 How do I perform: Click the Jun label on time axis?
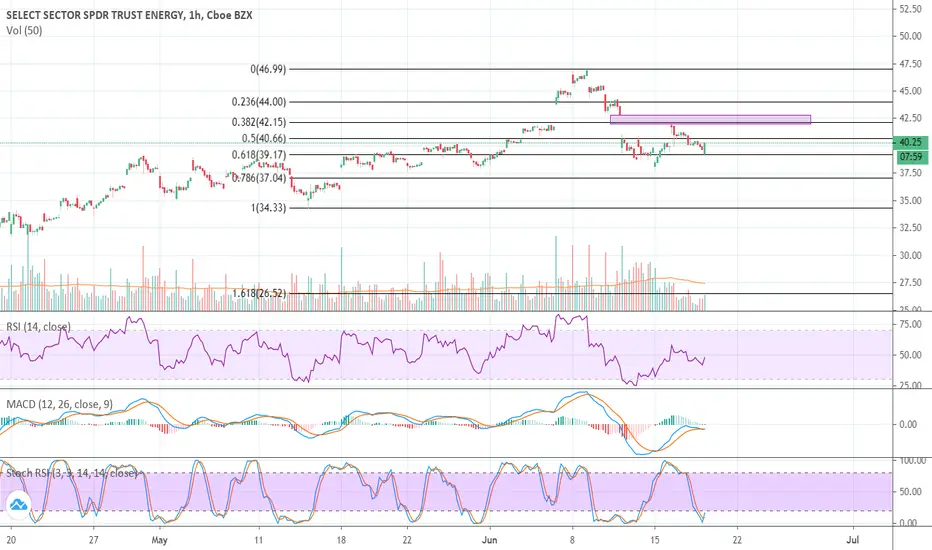(x=489, y=540)
